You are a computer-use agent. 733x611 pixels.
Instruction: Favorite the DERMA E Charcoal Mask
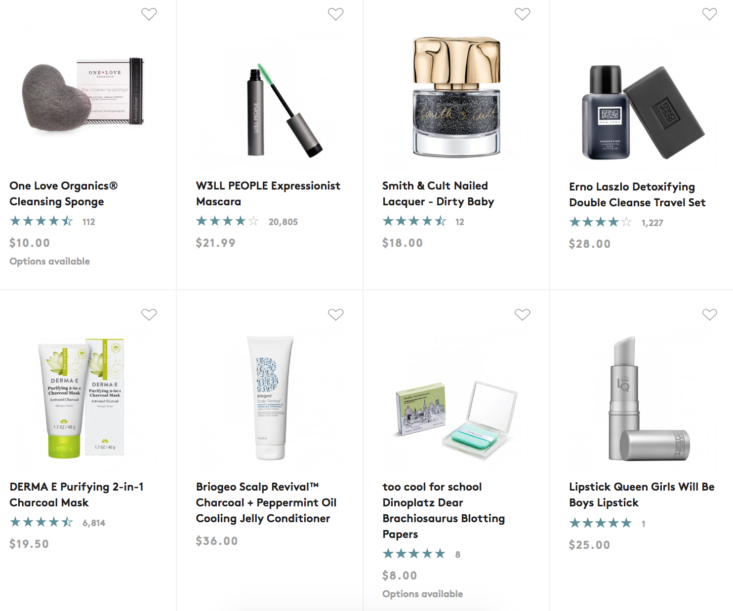point(149,315)
